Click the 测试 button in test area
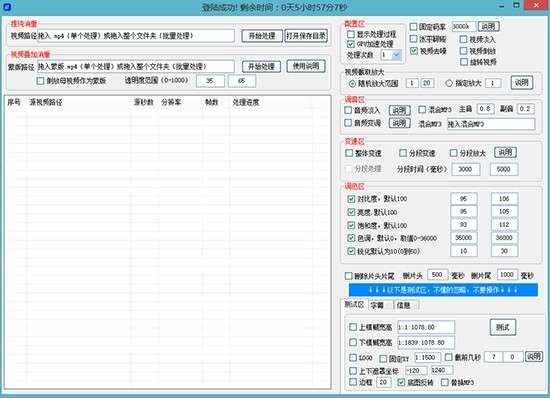This screenshot has height=398, width=550. 503,327
